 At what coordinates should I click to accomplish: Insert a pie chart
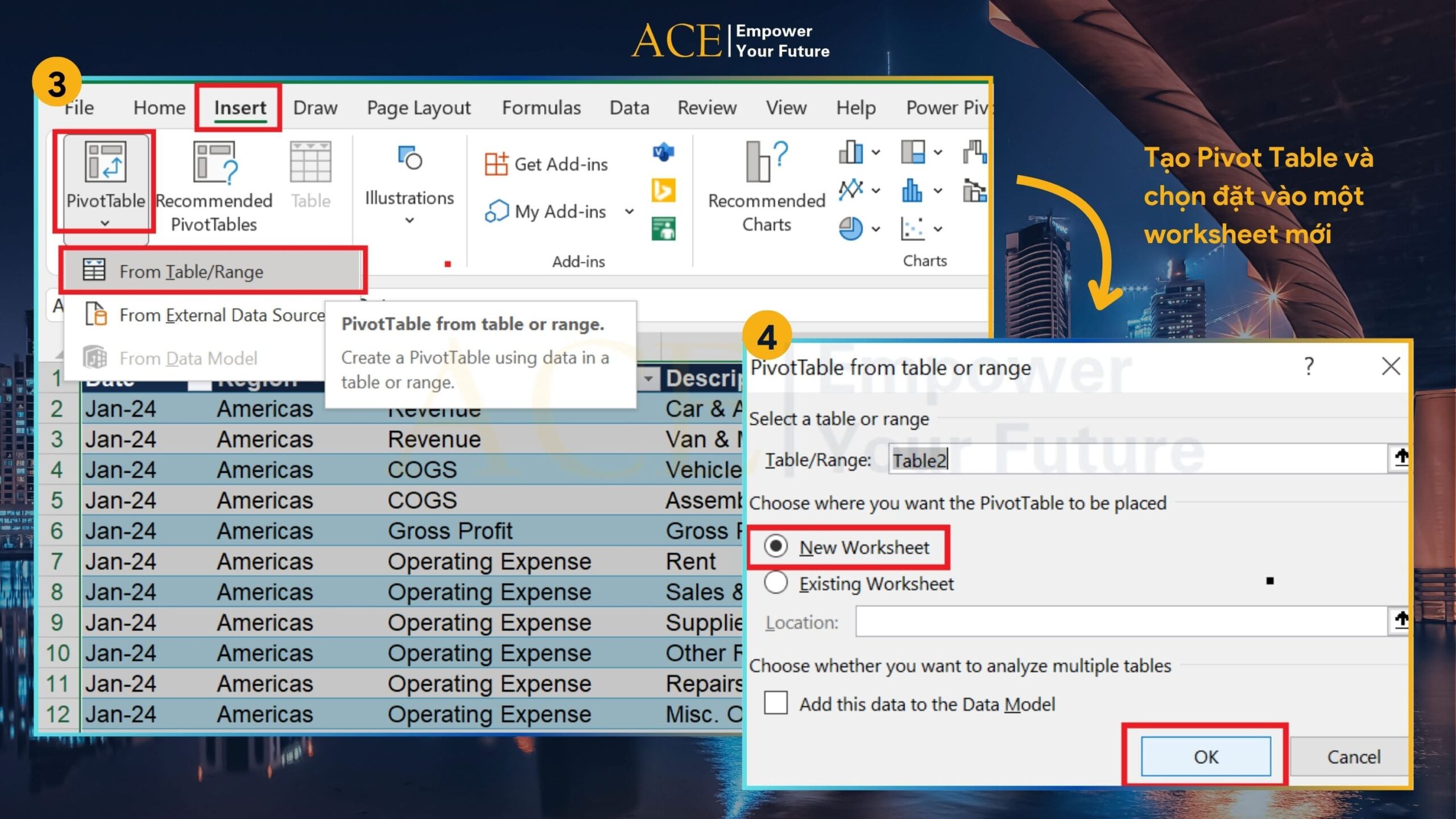point(851,230)
